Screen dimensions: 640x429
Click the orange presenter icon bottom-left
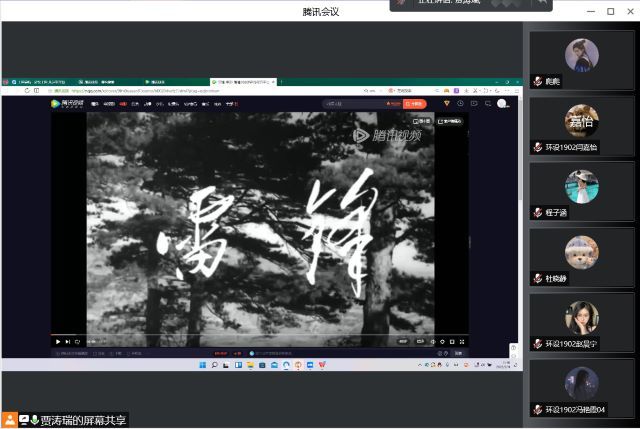point(9,420)
